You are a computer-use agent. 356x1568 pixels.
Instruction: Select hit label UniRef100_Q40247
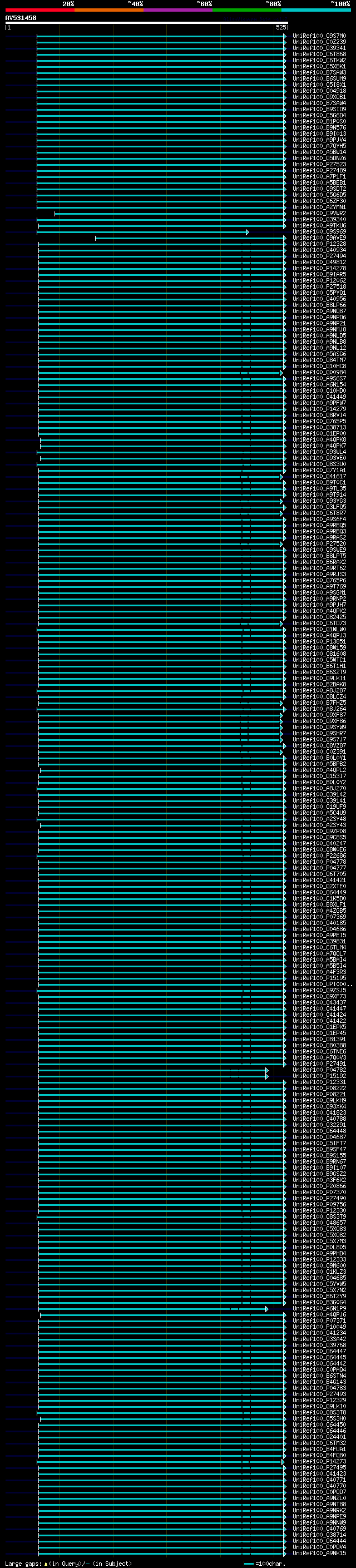(x=319, y=844)
